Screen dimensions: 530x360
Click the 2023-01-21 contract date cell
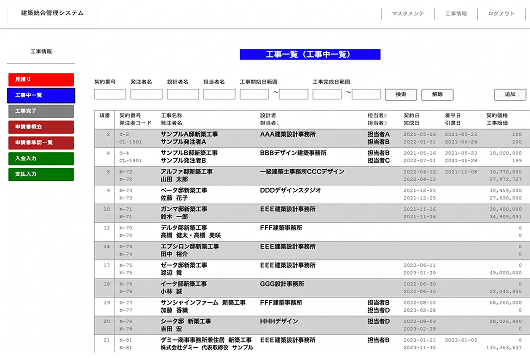coord(419,340)
